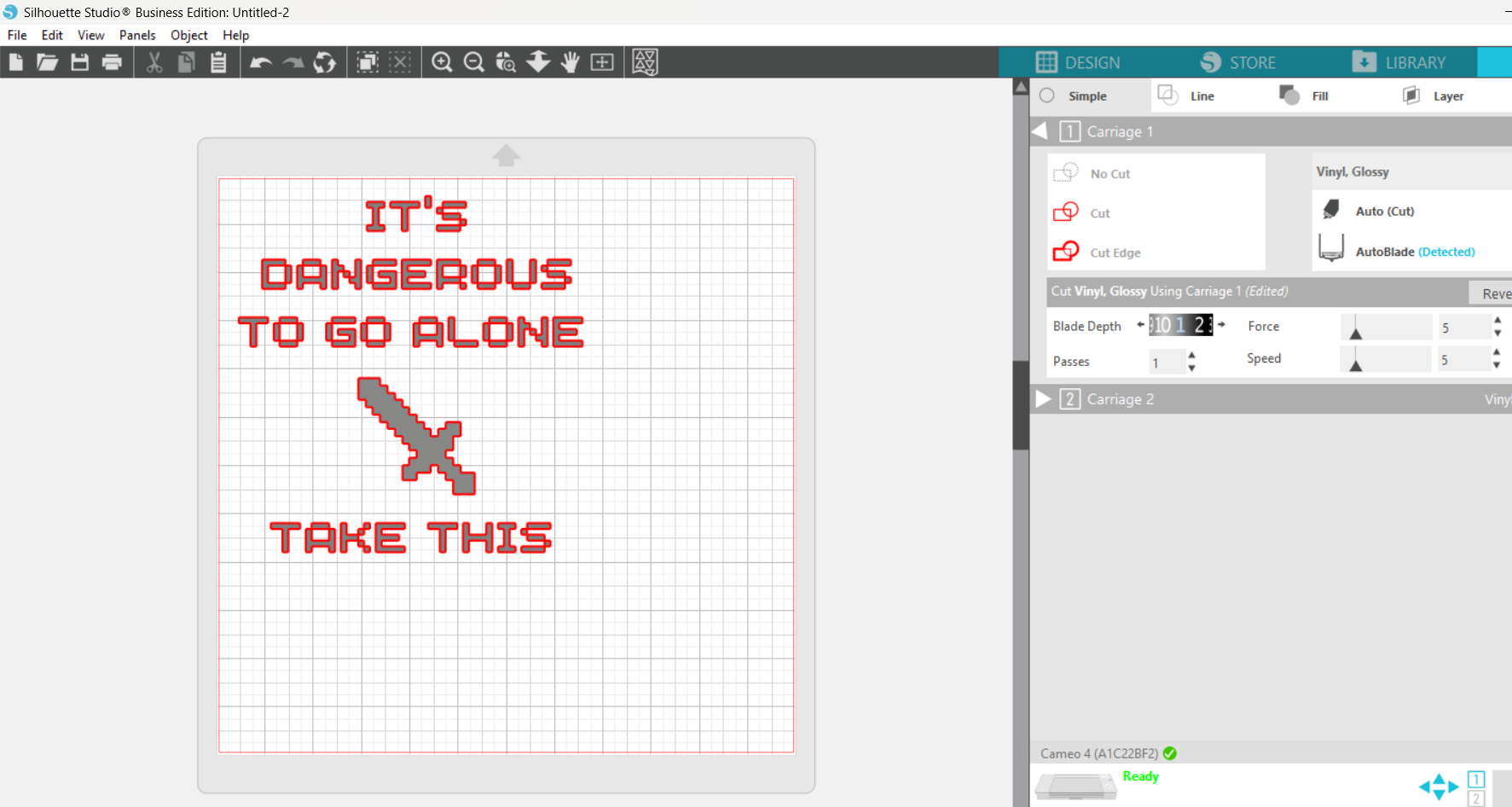Image resolution: width=1512 pixels, height=807 pixels.
Task: Choose the Cut Edge option
Action: tap(1098, 252)
